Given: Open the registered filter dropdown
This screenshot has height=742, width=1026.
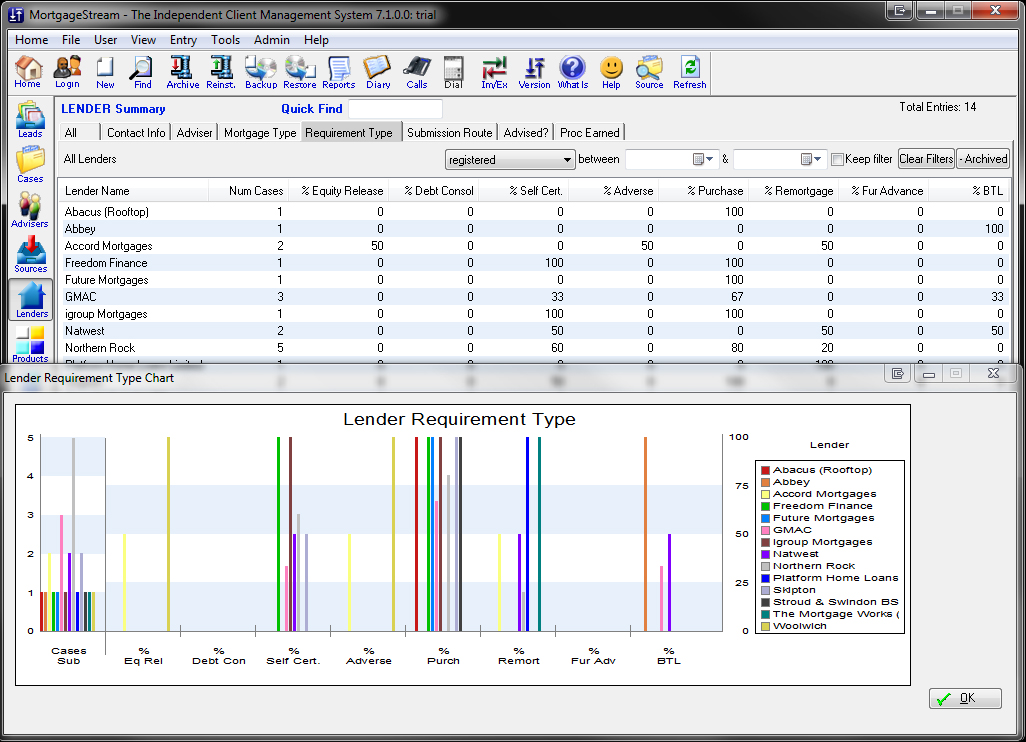Looking at the screenshot, I should [510, 160].
